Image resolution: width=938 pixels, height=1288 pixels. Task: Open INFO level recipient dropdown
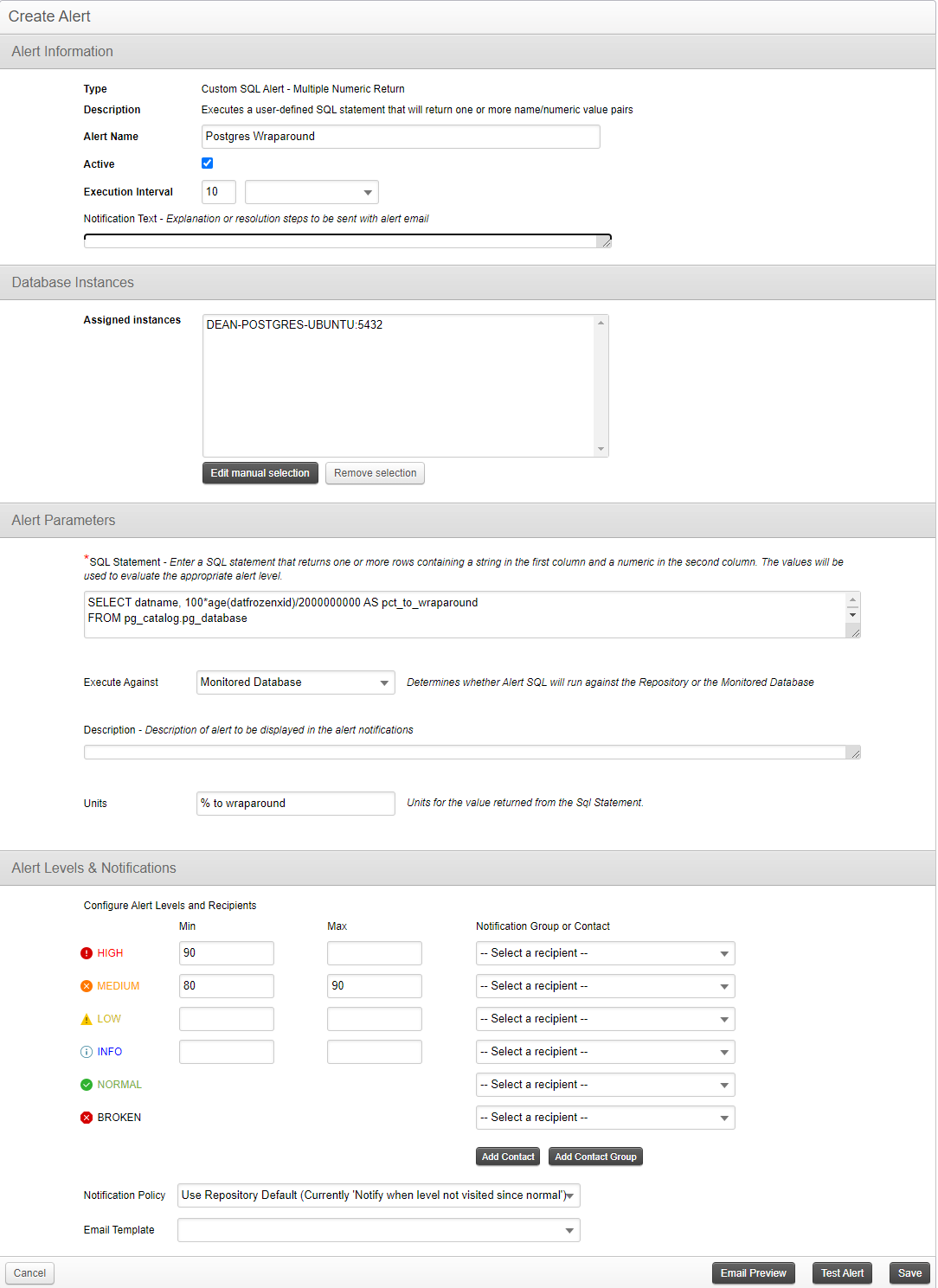[605, 1052]
